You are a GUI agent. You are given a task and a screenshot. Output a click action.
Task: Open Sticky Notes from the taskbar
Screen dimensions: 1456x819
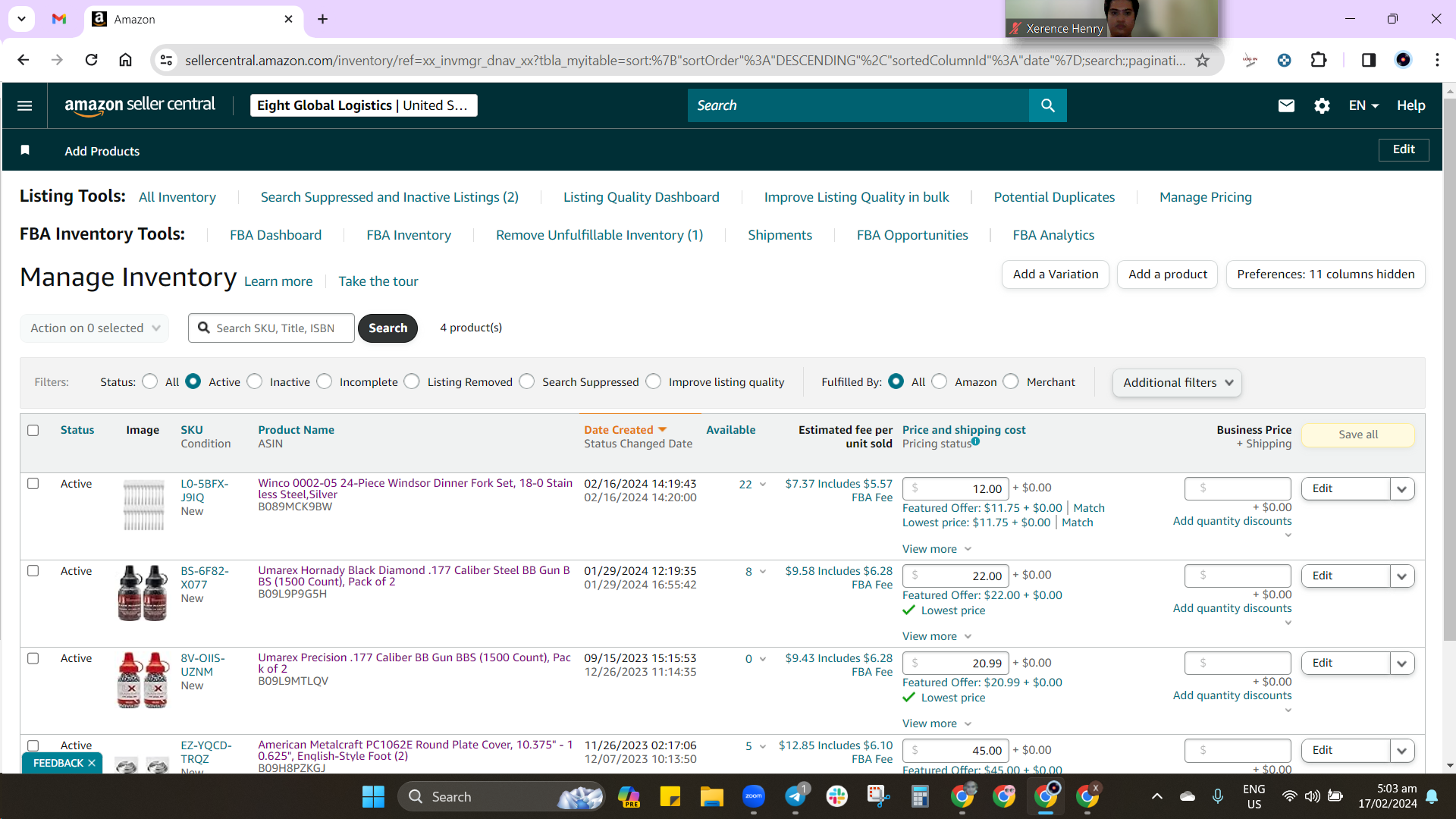tap(670, 796)
